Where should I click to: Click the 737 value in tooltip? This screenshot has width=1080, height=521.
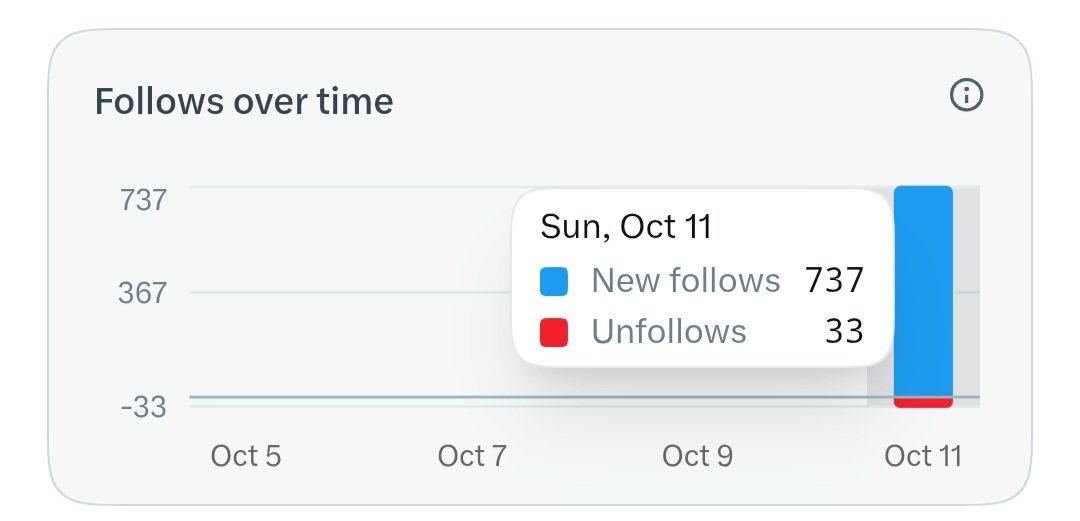pyautogui.click(x=834, y=280)
